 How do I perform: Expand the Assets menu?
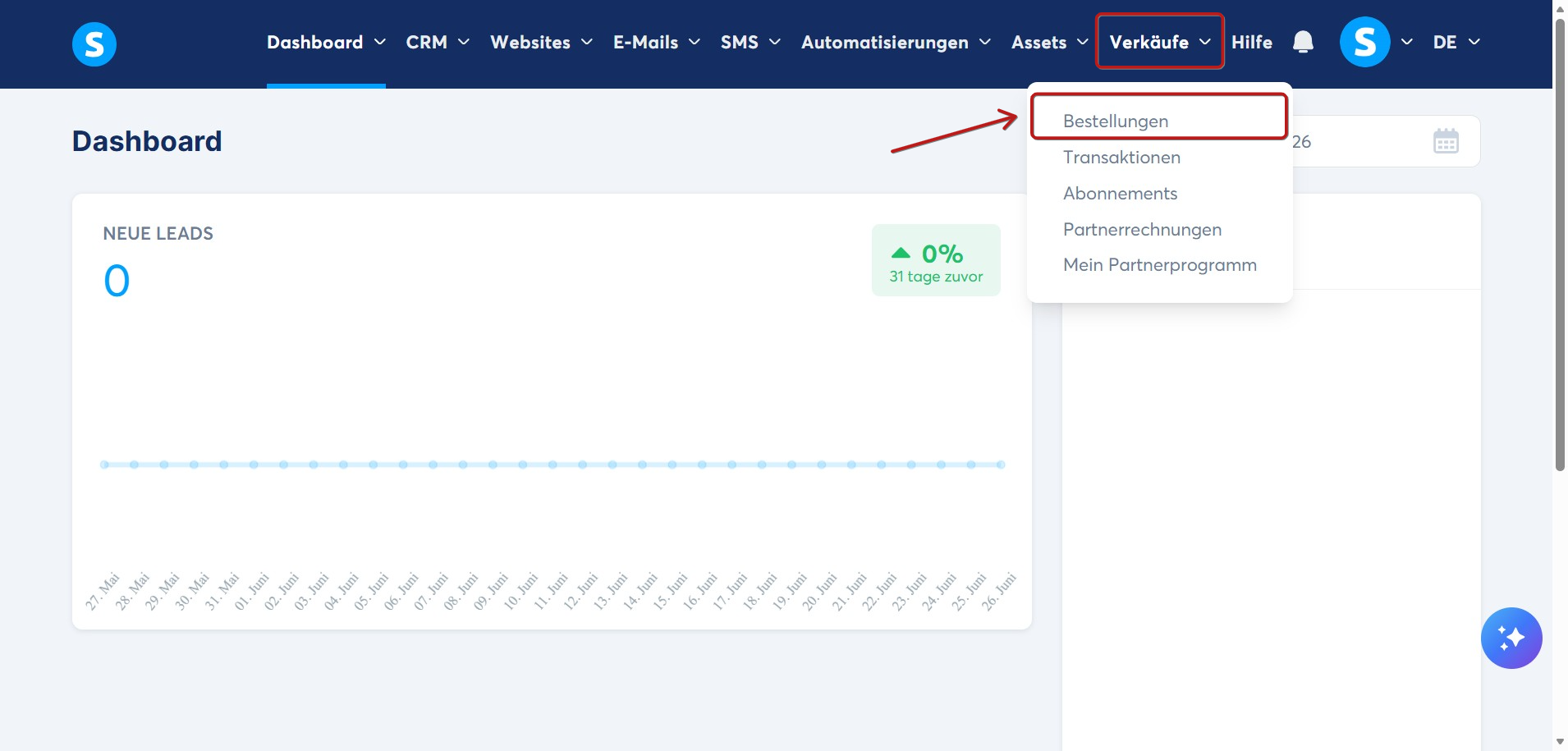coord(1050,42)
